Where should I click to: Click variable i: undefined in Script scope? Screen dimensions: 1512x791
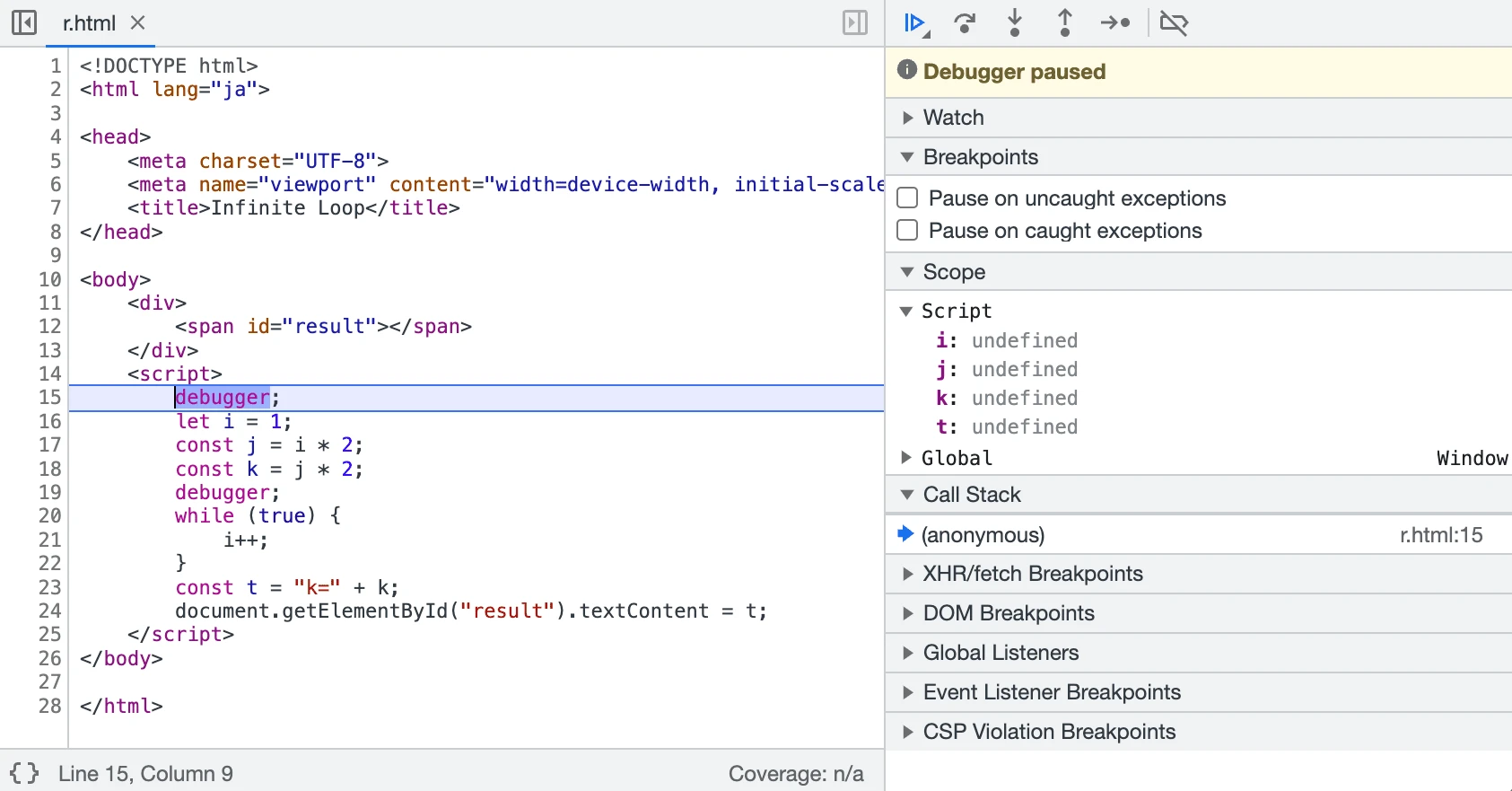click(1007, 340)
